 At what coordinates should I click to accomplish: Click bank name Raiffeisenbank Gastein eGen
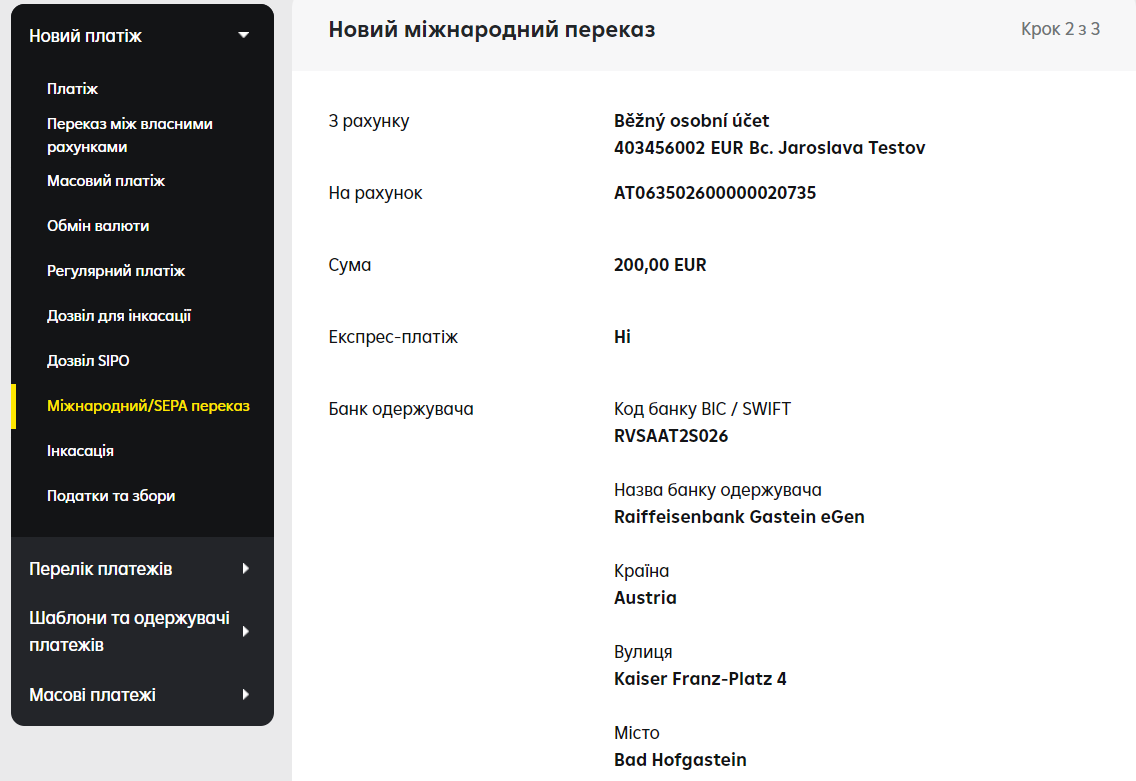point(739,517)
